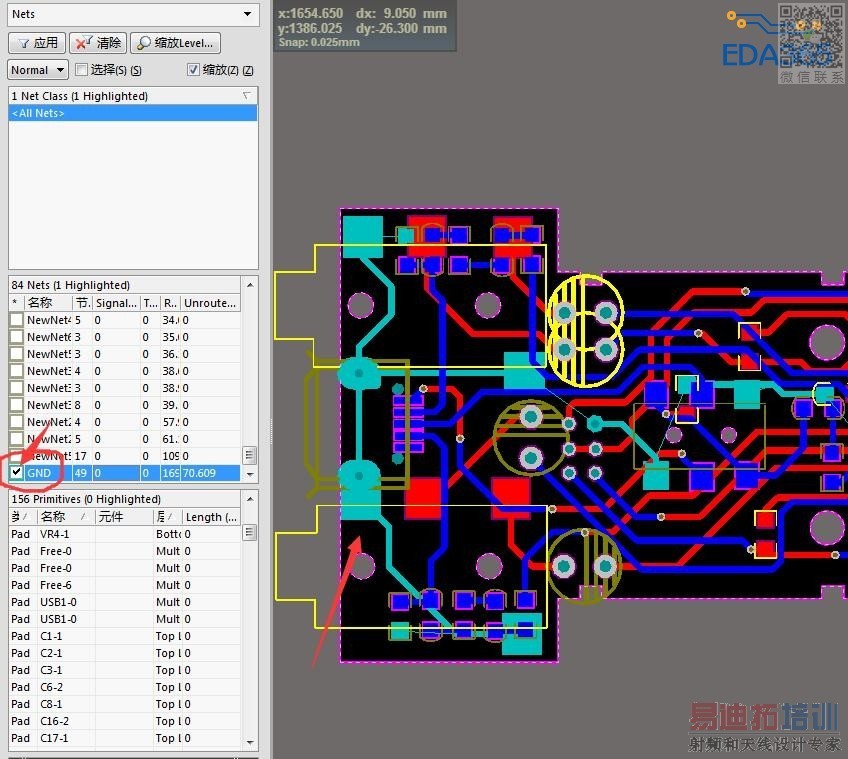The image size is (848, 759).
Task: Click primitives list scrollbar down arrow
Action: tap(250, 742)
